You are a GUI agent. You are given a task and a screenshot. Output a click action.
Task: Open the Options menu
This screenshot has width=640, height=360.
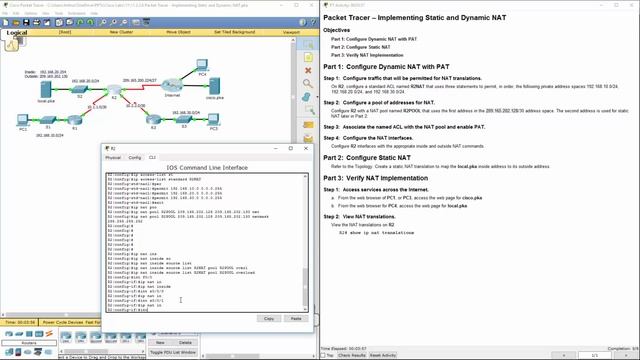[30, 13]
